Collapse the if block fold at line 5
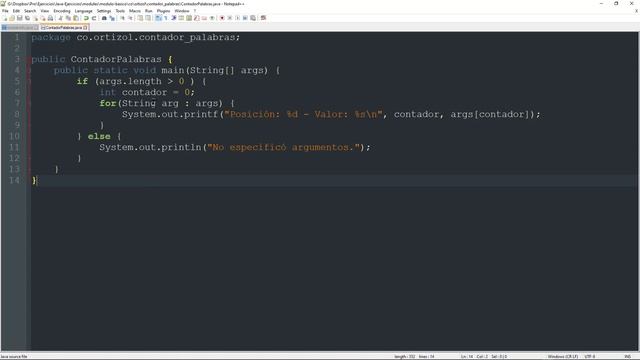Image resolution: width=640 pixels, height=360 pixels. [29, 82]
